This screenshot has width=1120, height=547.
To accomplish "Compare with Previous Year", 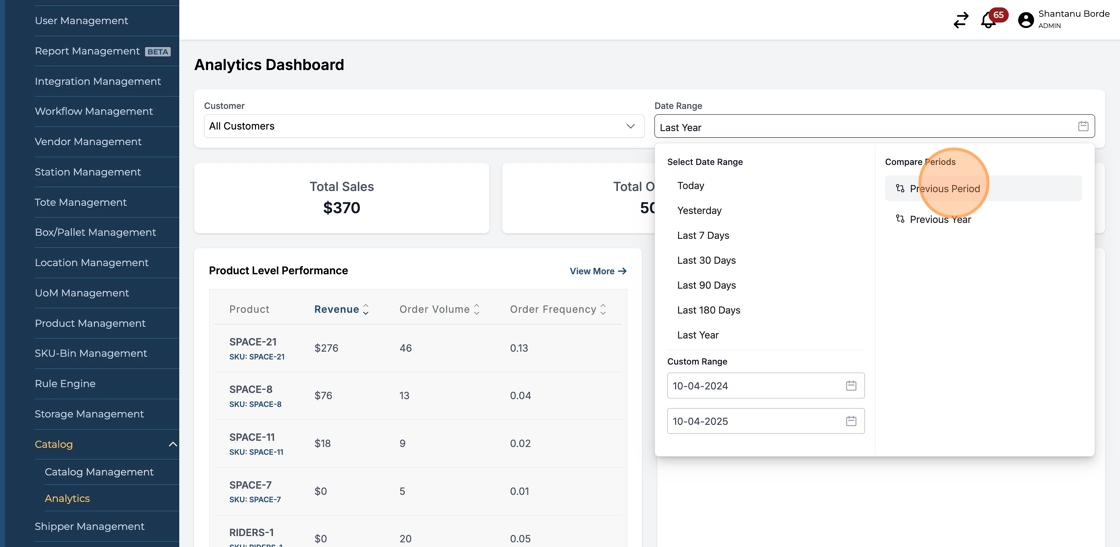I will tap(940, 220).
